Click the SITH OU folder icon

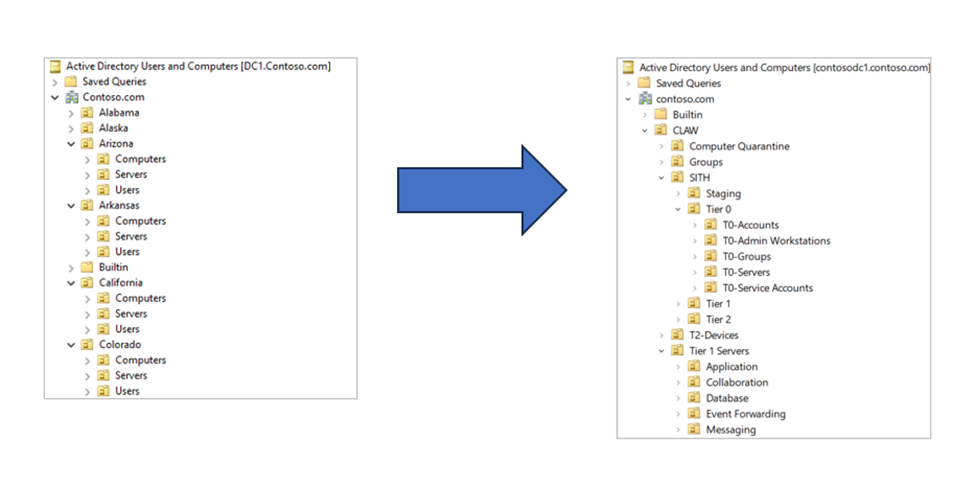tap(677, 178)
